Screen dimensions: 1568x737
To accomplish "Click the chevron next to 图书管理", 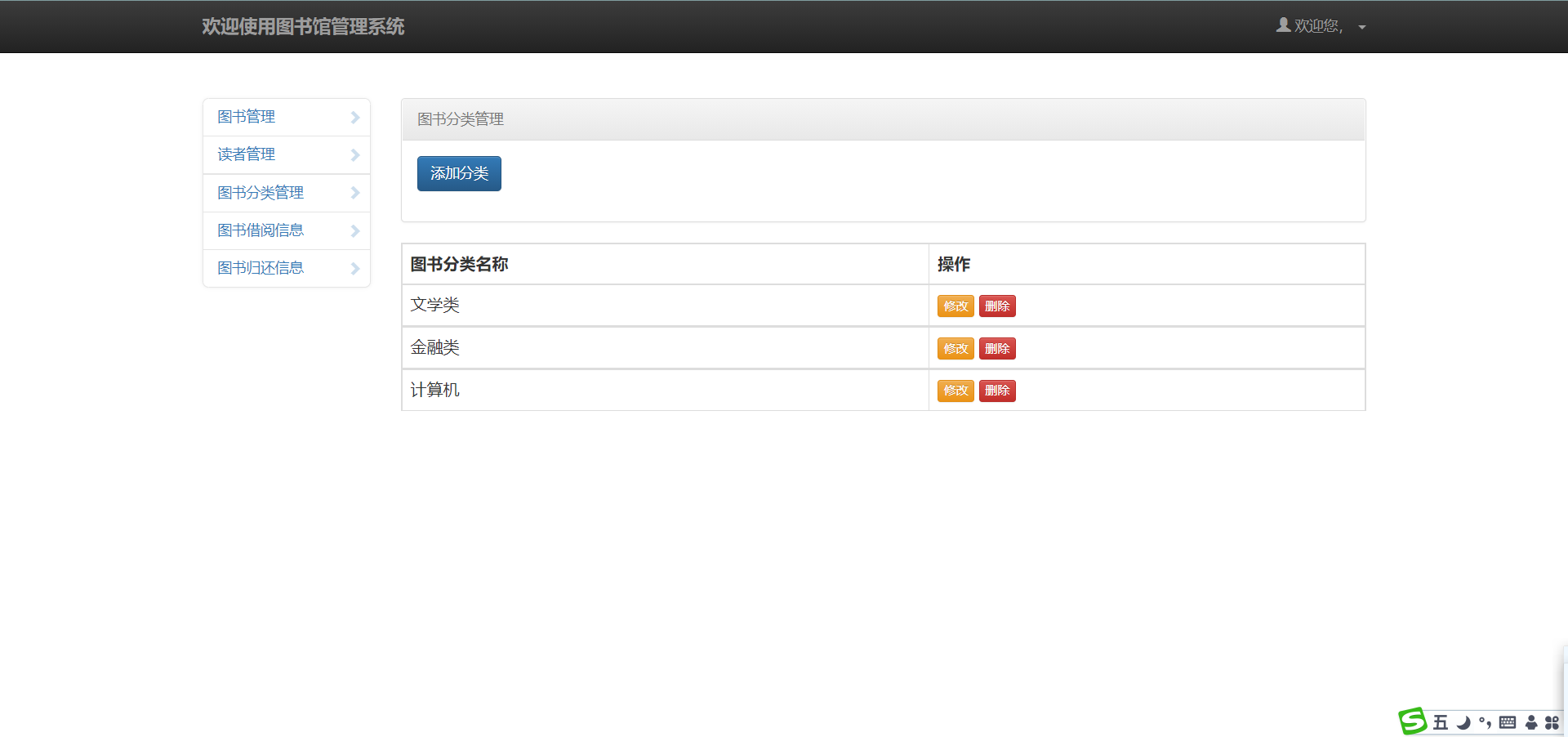I will coord(355,118).
